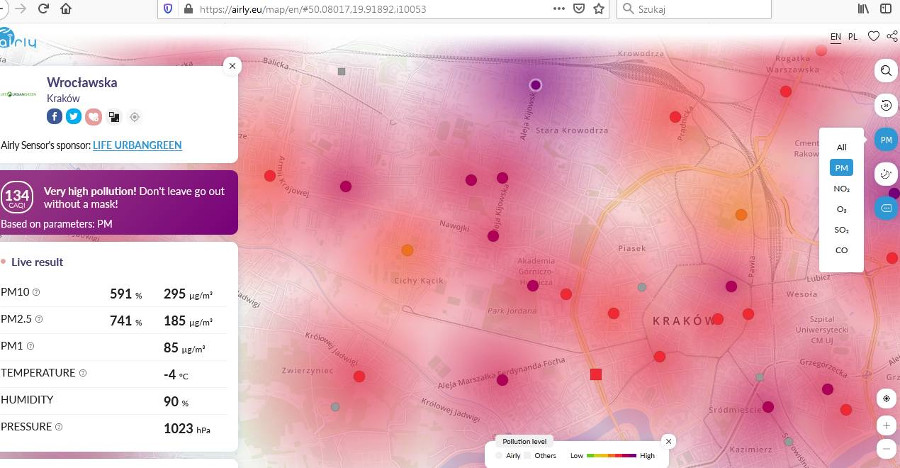900x468 pixels.
Task: Select All in pollutant menu
Action: tap(841, 147)
